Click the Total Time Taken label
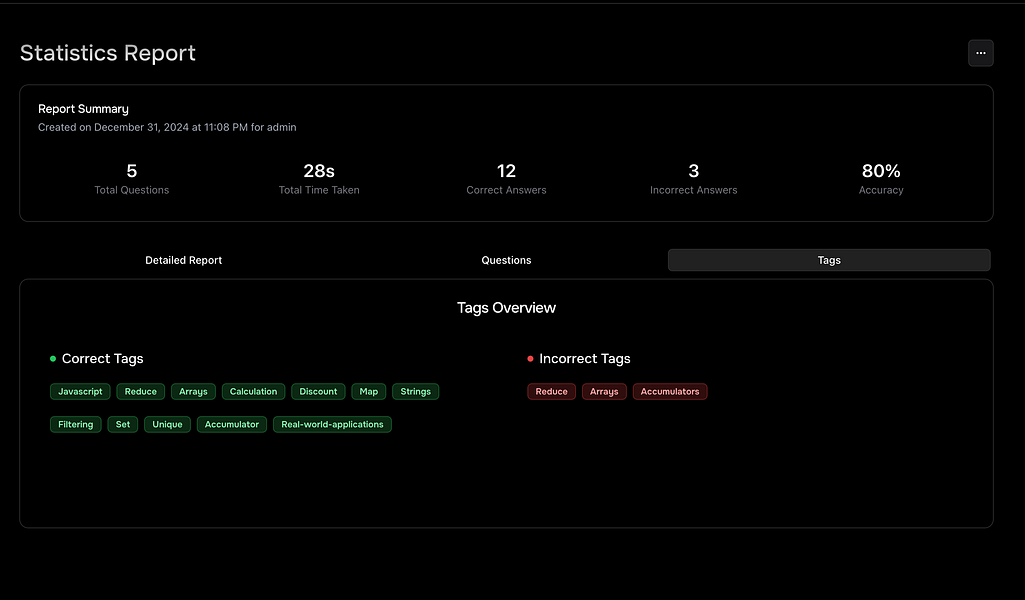Image resolution: width=1025 pixels, height=600 pixels. coord(319,190)
